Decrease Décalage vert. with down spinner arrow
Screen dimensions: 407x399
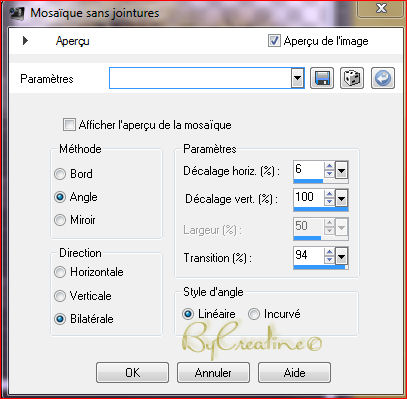point(329,203)
